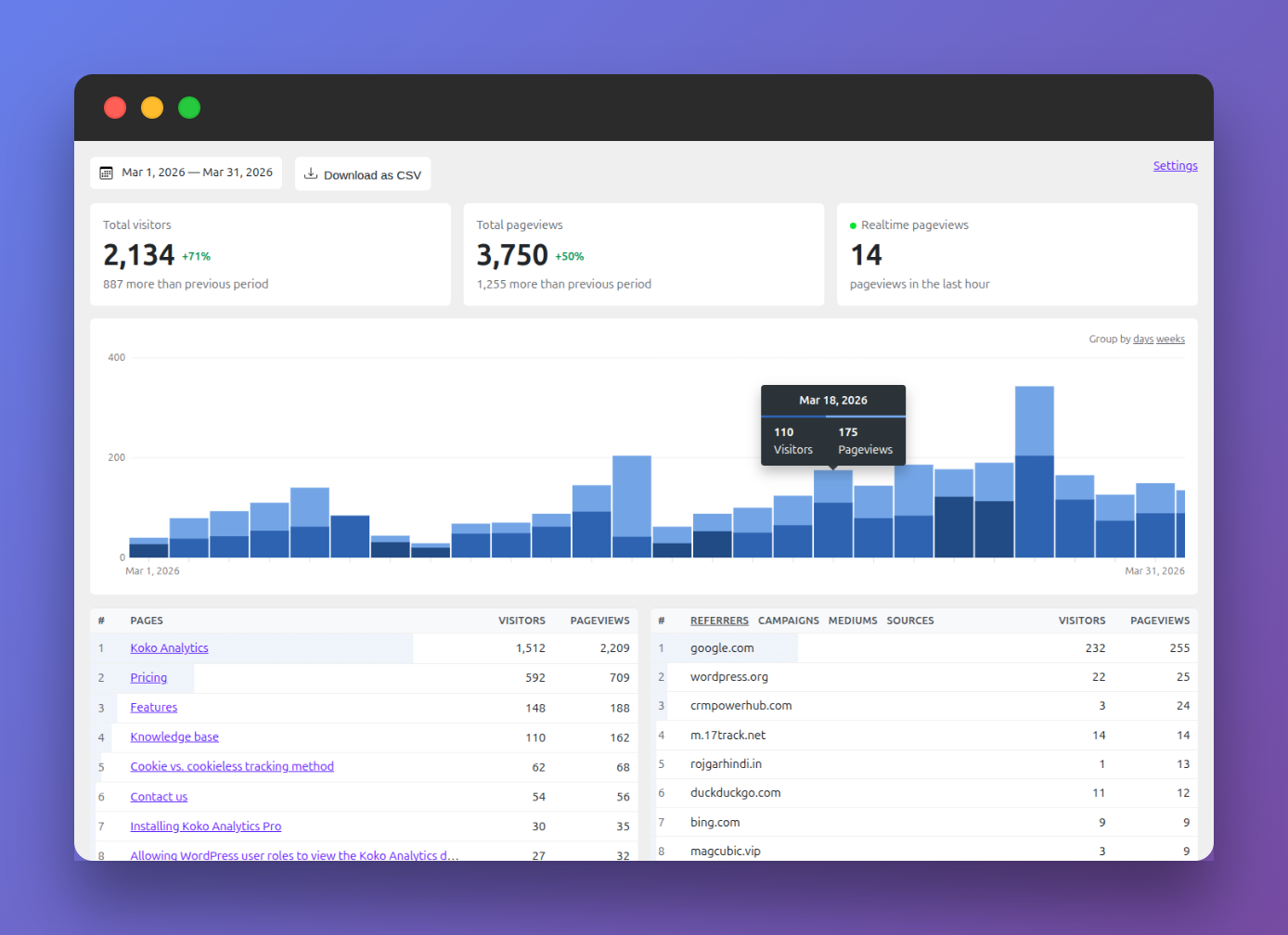Click the yellow minimize window button
The image size is (1288, 935).
coord(152,108)
